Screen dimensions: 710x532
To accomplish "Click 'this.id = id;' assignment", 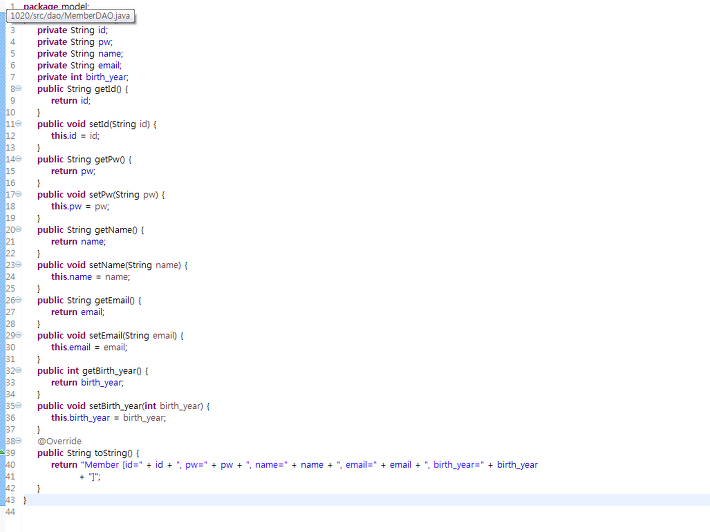I will coord(75,136).
